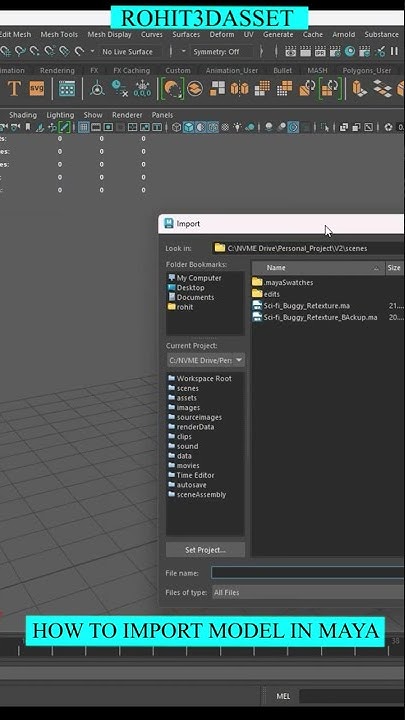Click the Name column sort arrow
405x720 pixels.
[377, 268]
